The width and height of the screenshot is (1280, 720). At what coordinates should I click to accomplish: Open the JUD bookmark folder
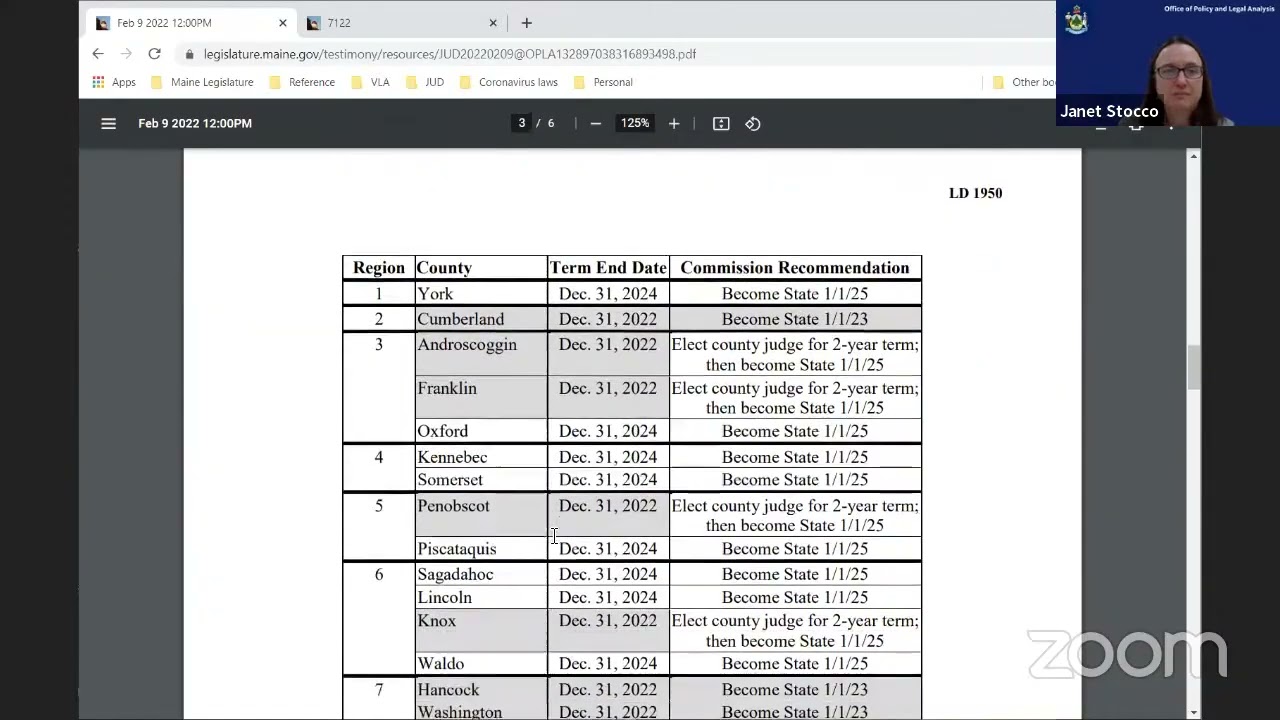[x=424, y=82]
